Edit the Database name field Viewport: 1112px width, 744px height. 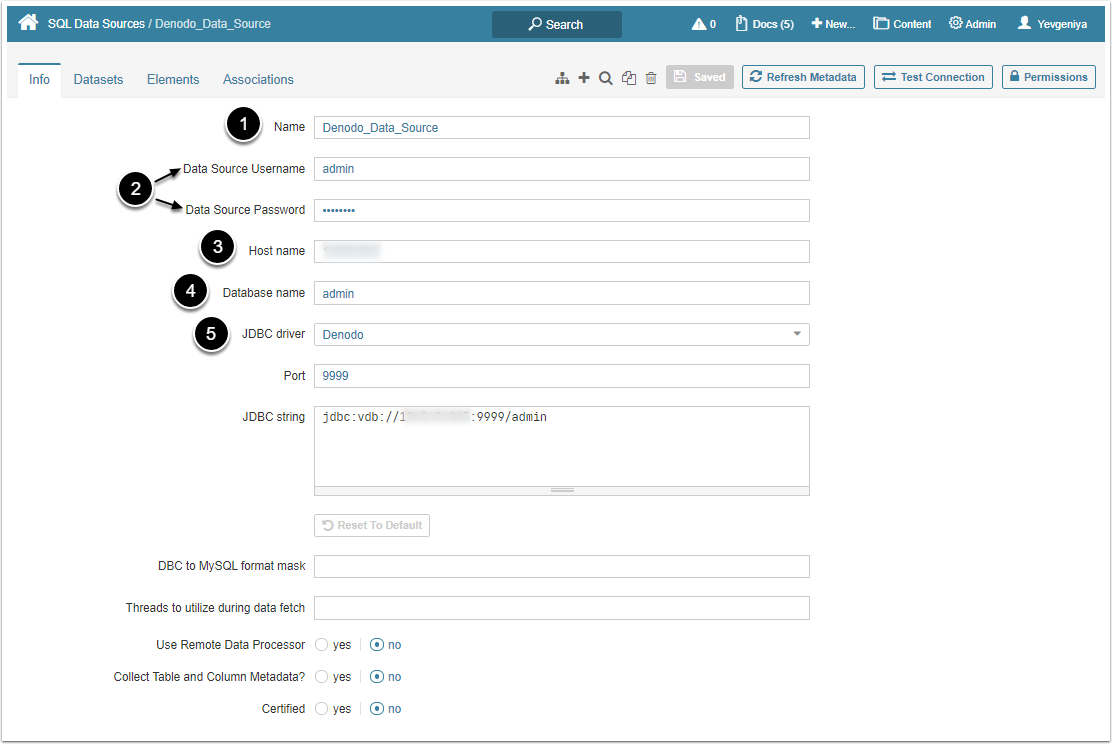click(562, 294)
